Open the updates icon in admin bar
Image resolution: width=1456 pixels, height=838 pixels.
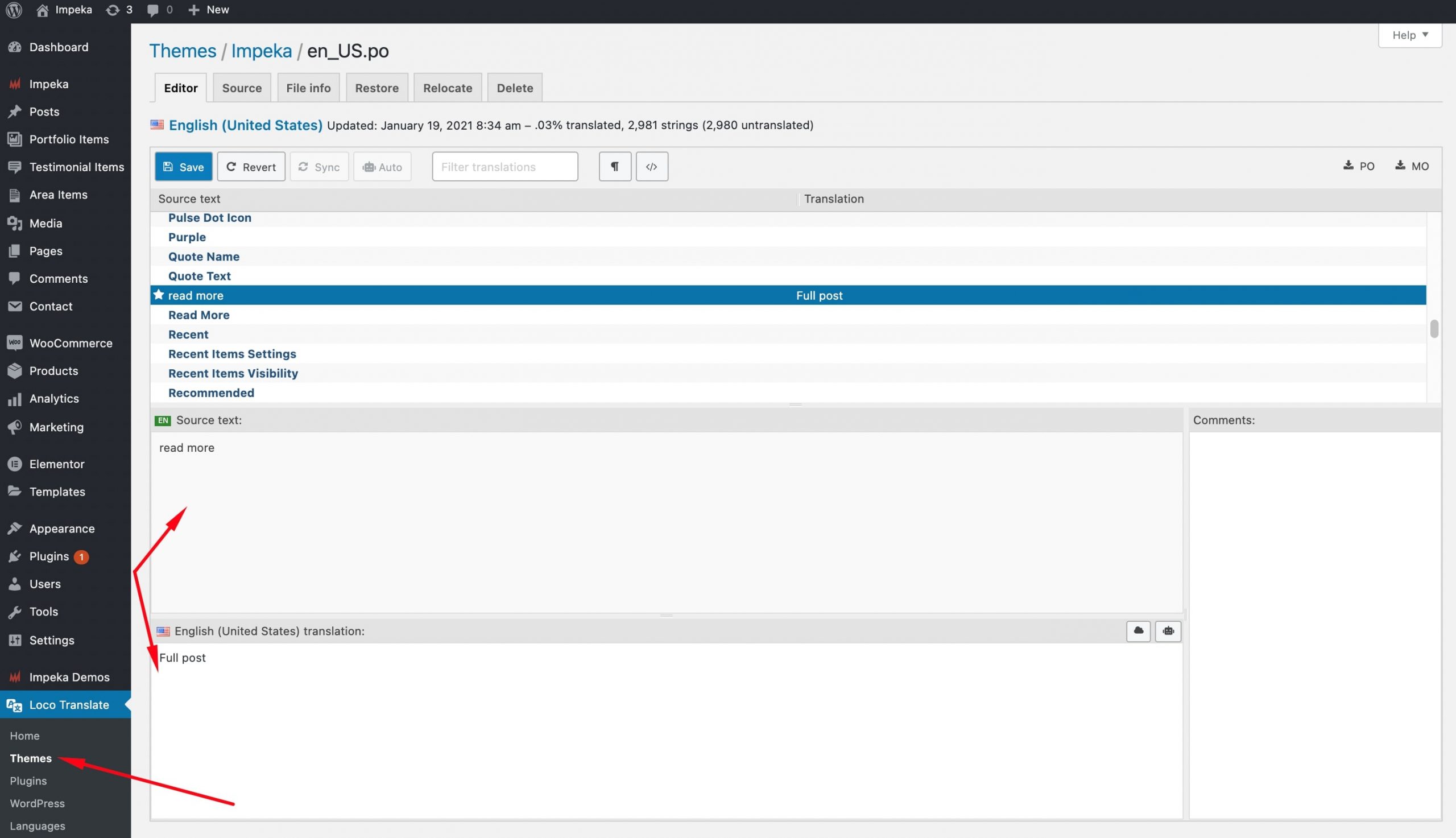coord(118,10)
